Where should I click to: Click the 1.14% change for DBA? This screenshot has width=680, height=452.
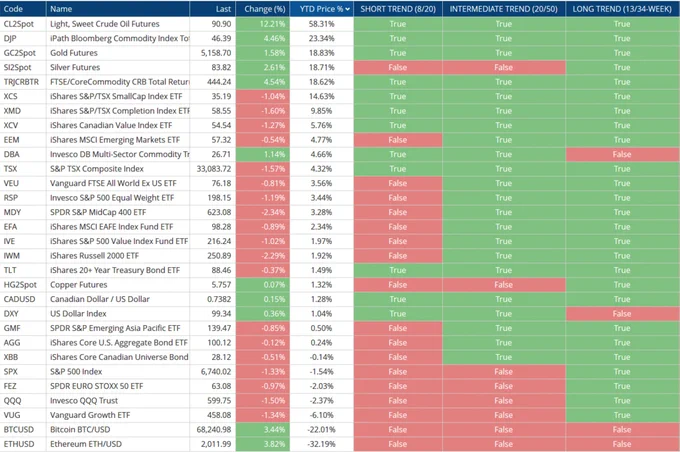point(263,154)
